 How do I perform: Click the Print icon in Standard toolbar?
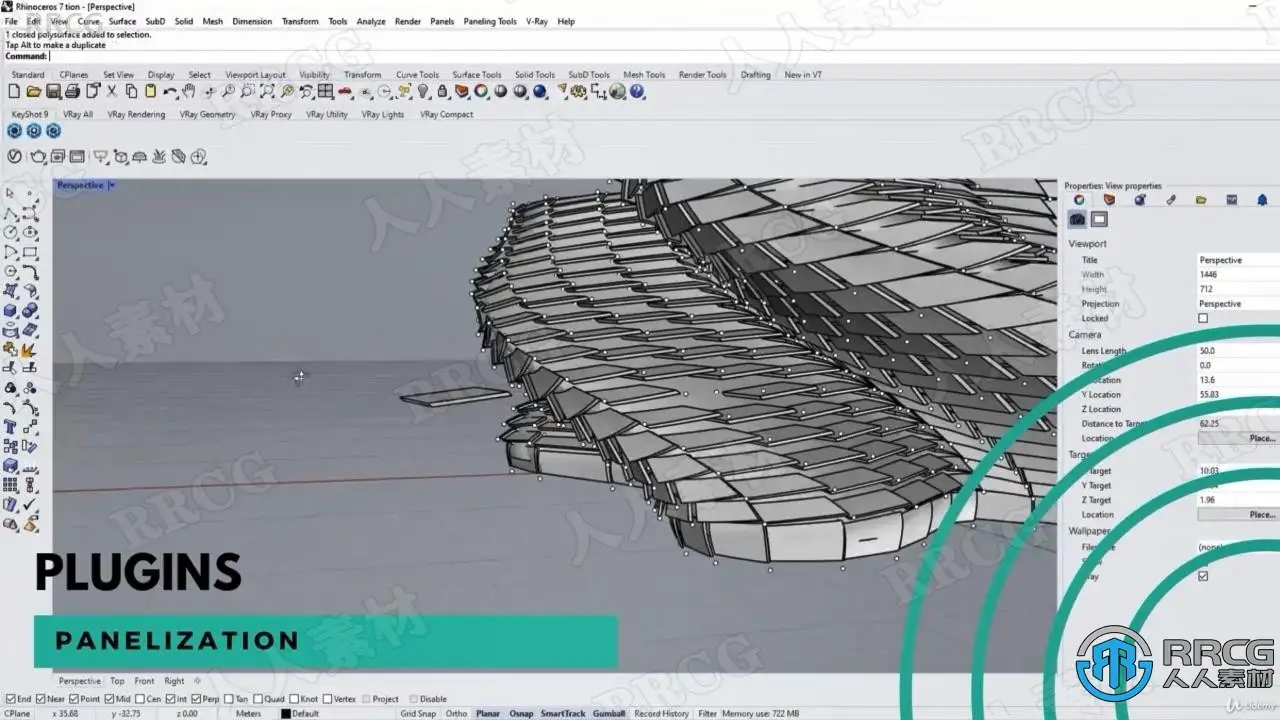pos(74,92)
